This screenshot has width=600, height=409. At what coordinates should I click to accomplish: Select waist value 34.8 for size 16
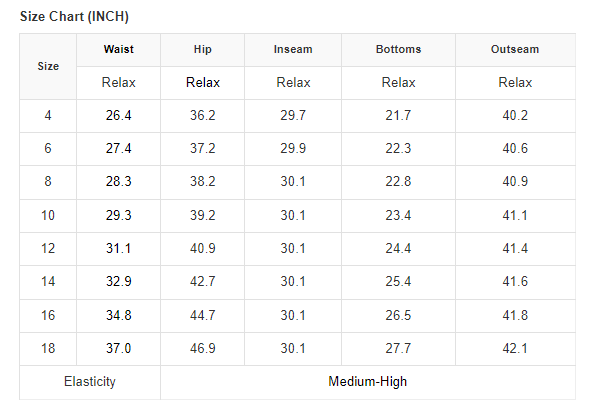click(119, 316)
